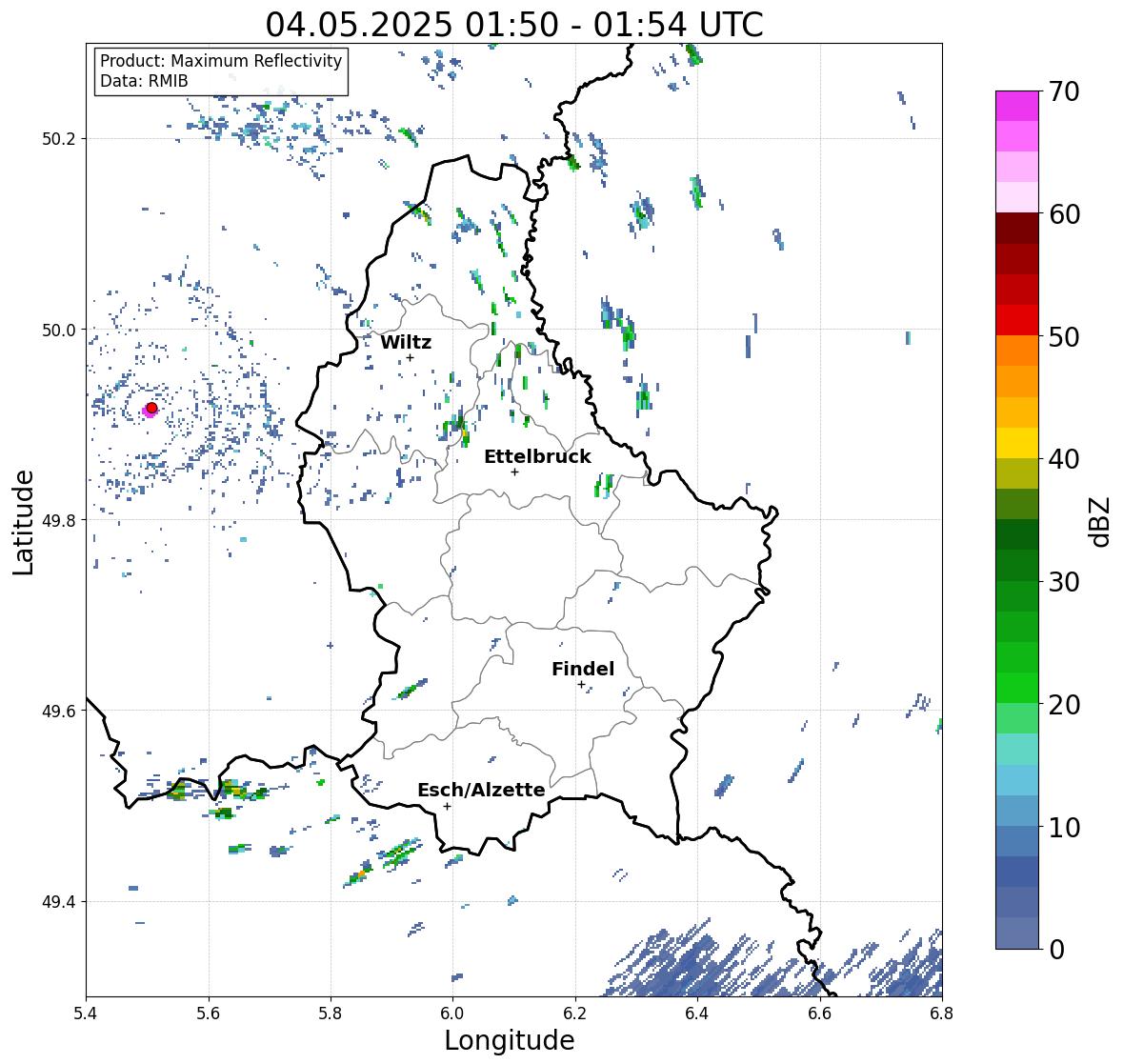Click the 6.4 longitude tick label
This screenshot has height=1064, width=1123.
coord(697,1013)
